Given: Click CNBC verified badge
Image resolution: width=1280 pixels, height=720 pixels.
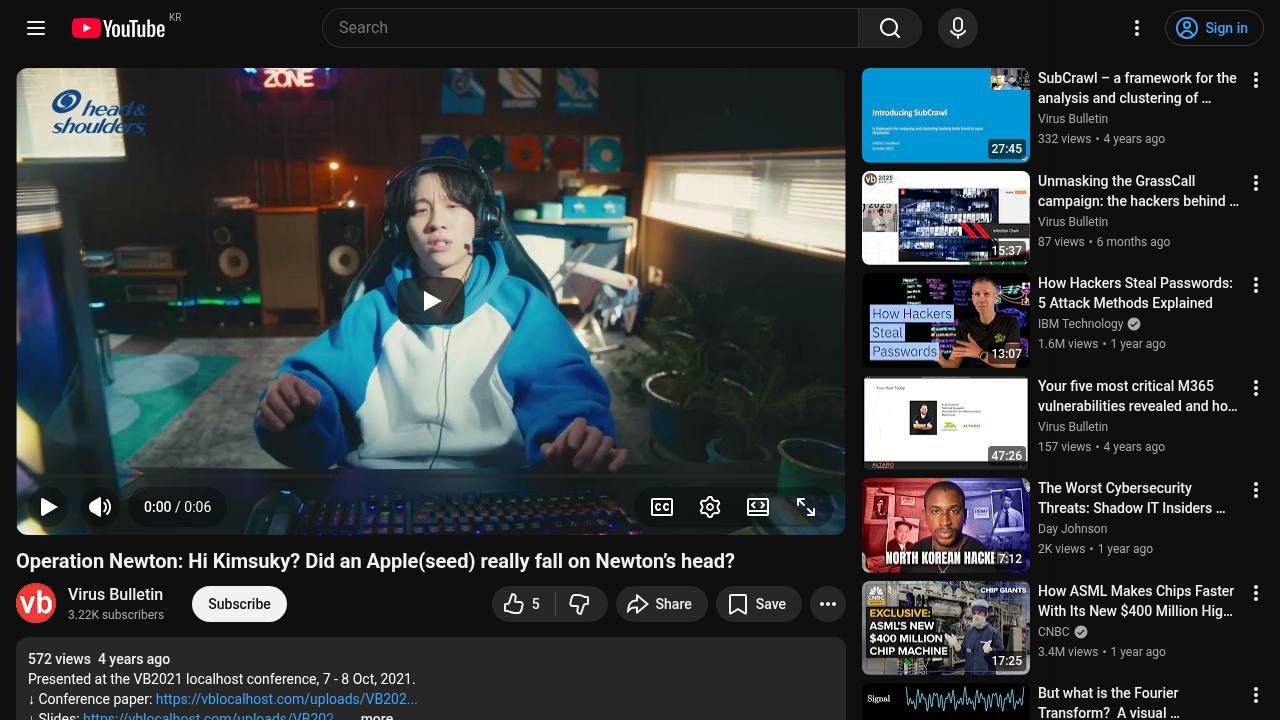Looking at the screenshot, I should pyautogui.click(x=1081, y=632).
